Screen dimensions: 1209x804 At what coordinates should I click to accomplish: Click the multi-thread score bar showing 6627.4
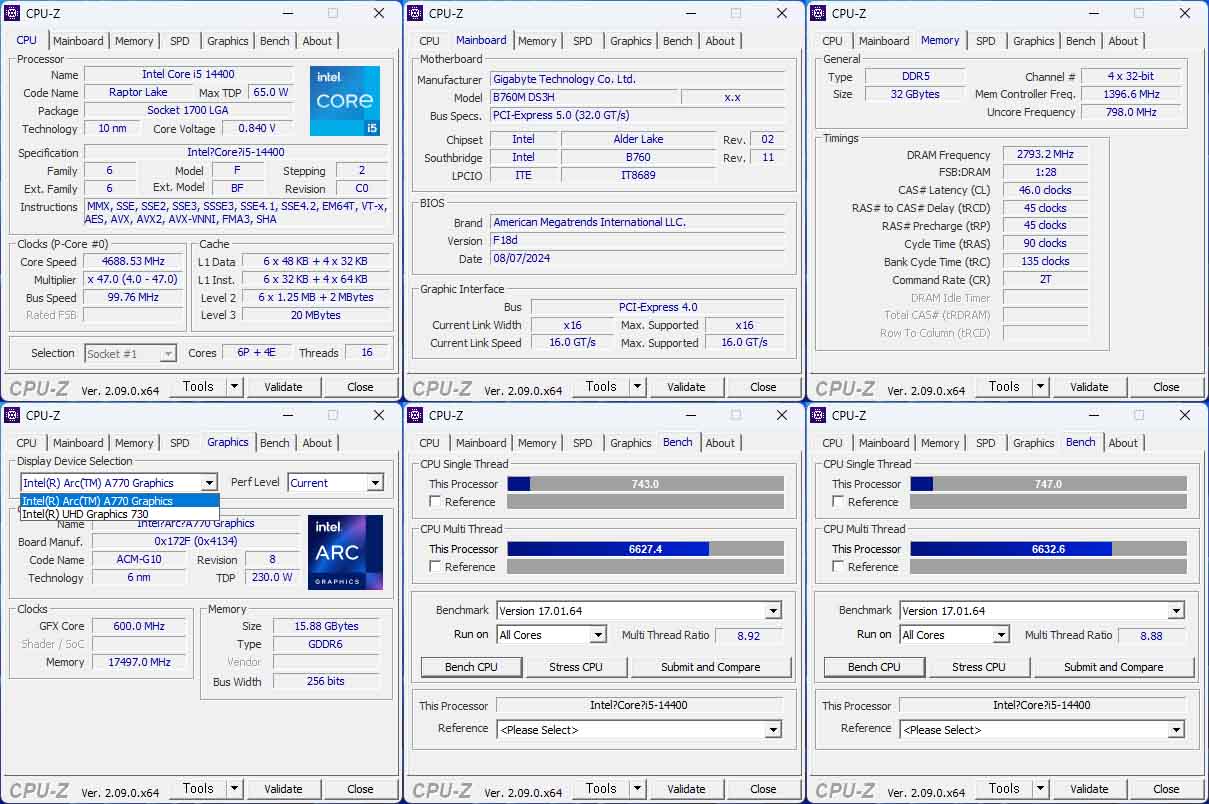(x=645, y=549)
